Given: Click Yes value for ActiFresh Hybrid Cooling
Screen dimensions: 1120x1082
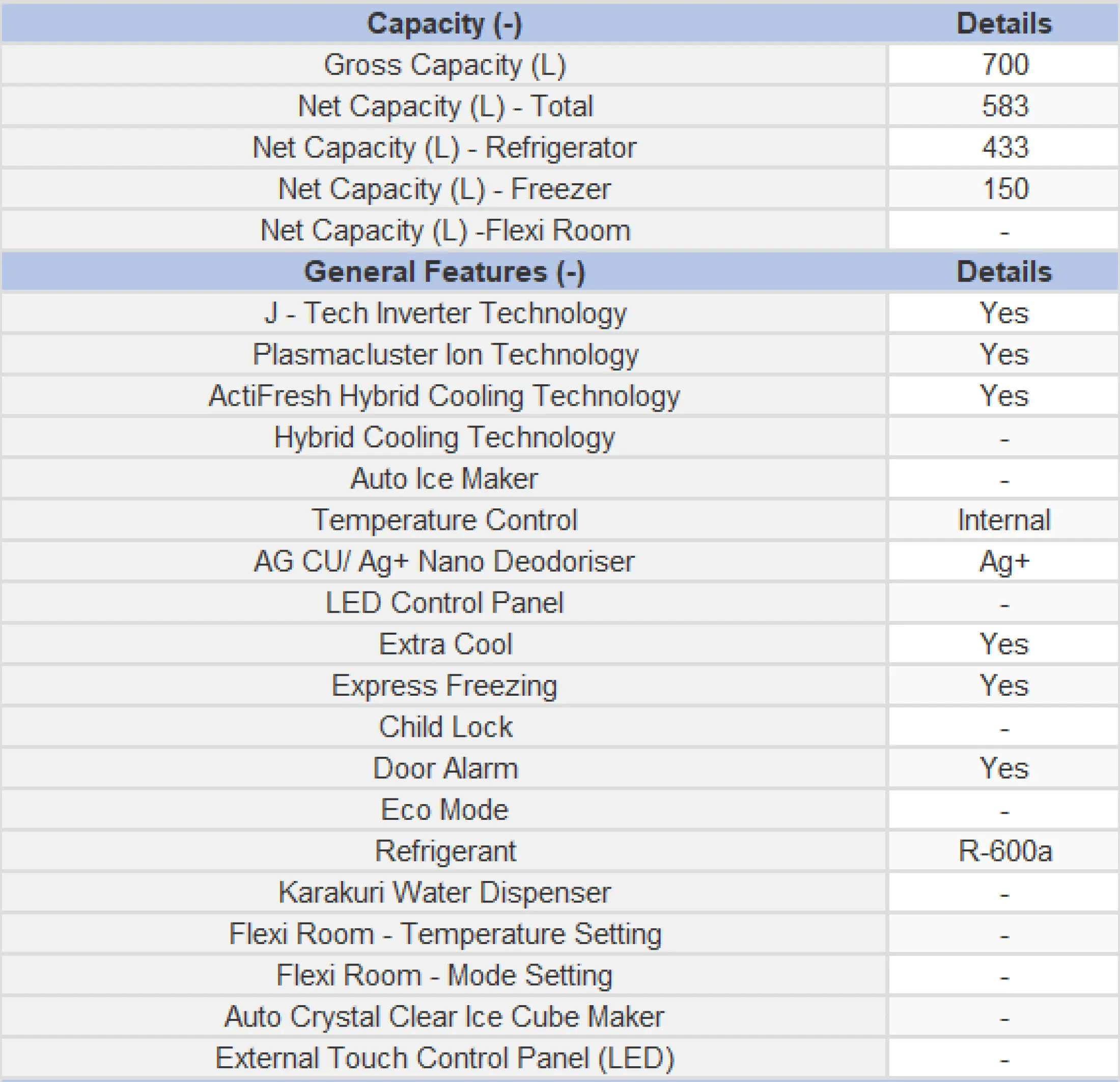Looking at the screenshot, I should [1004, 396].
